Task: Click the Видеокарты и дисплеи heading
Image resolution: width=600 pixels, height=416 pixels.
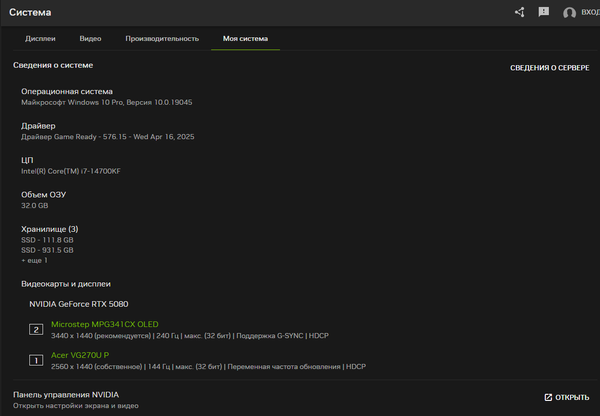Action: 66,284
